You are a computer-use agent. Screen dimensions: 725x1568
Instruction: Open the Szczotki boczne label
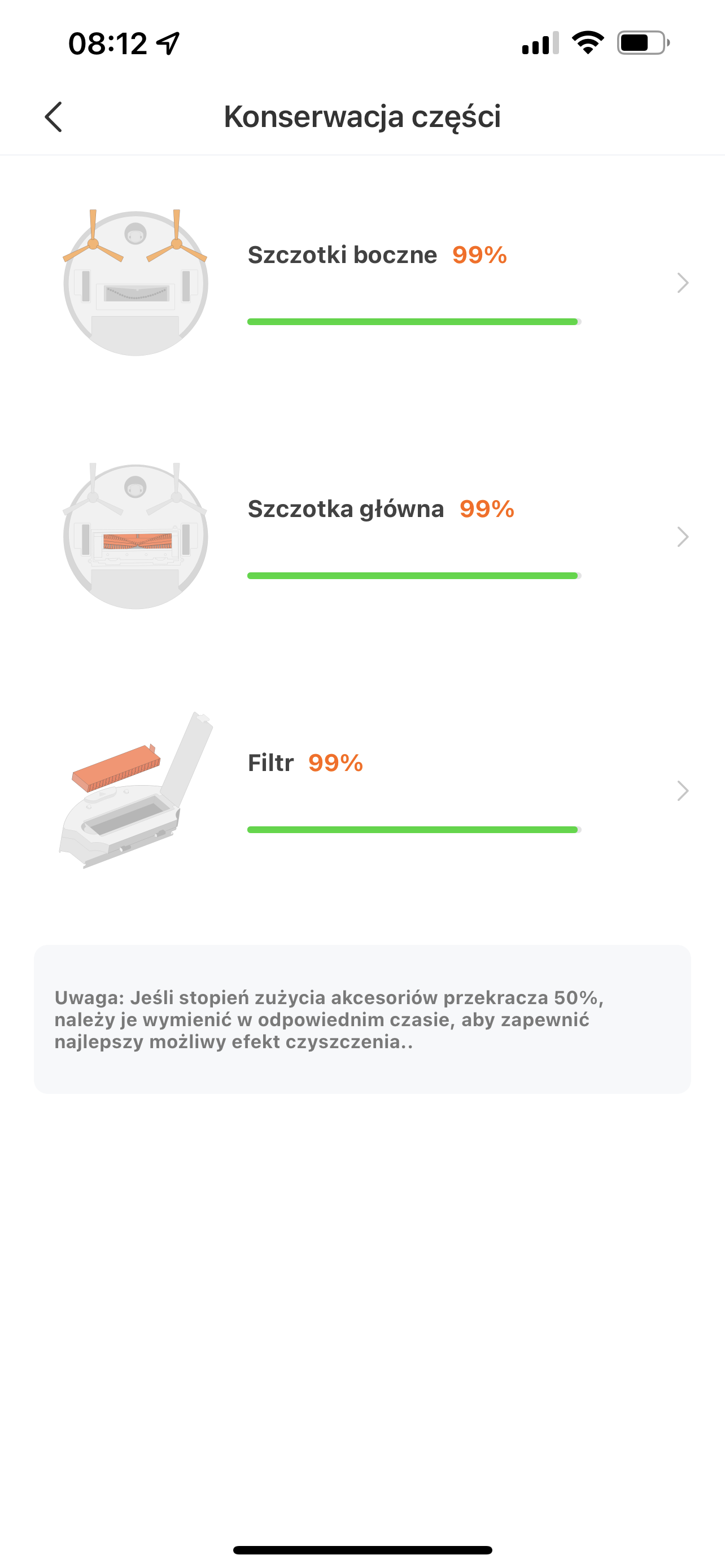pyautogui.click(x=342, y=255)
